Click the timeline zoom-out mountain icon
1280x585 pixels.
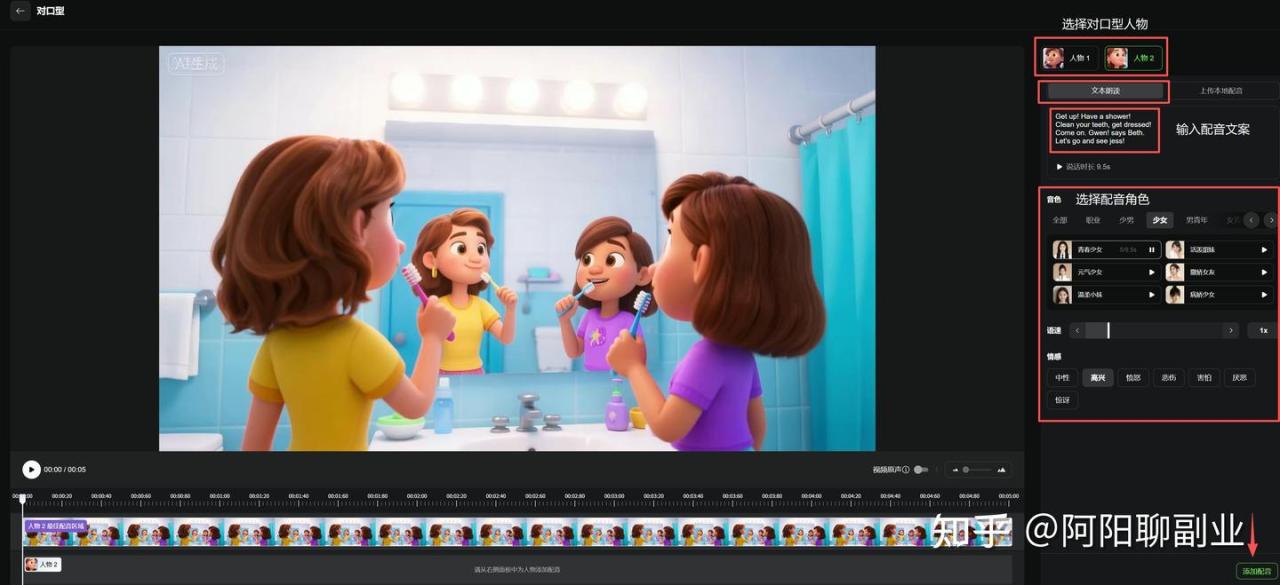pos(955,469)
